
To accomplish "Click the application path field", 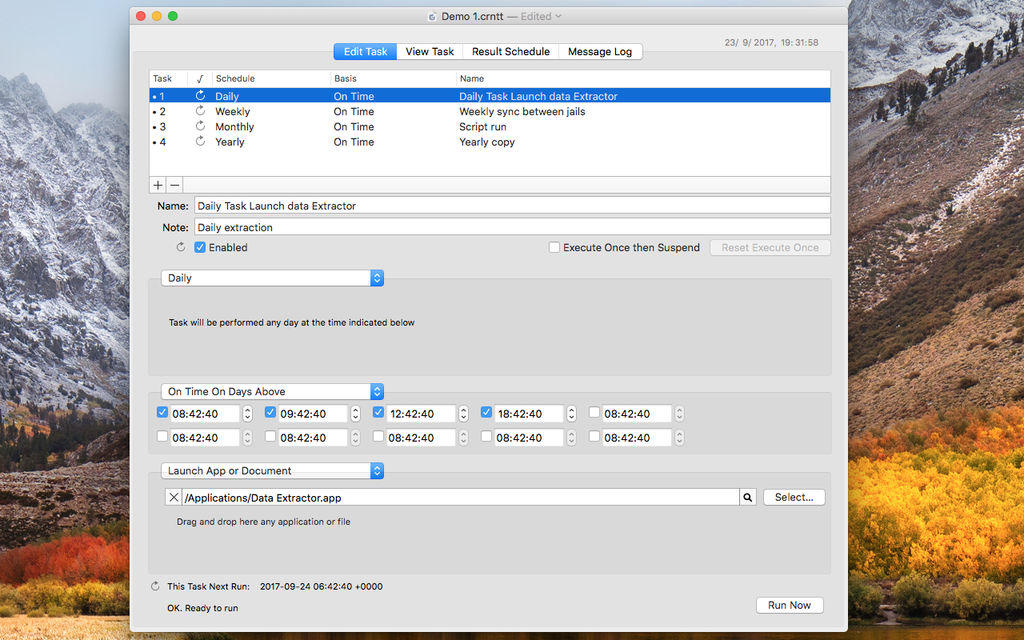I will (x=460, y=497).
